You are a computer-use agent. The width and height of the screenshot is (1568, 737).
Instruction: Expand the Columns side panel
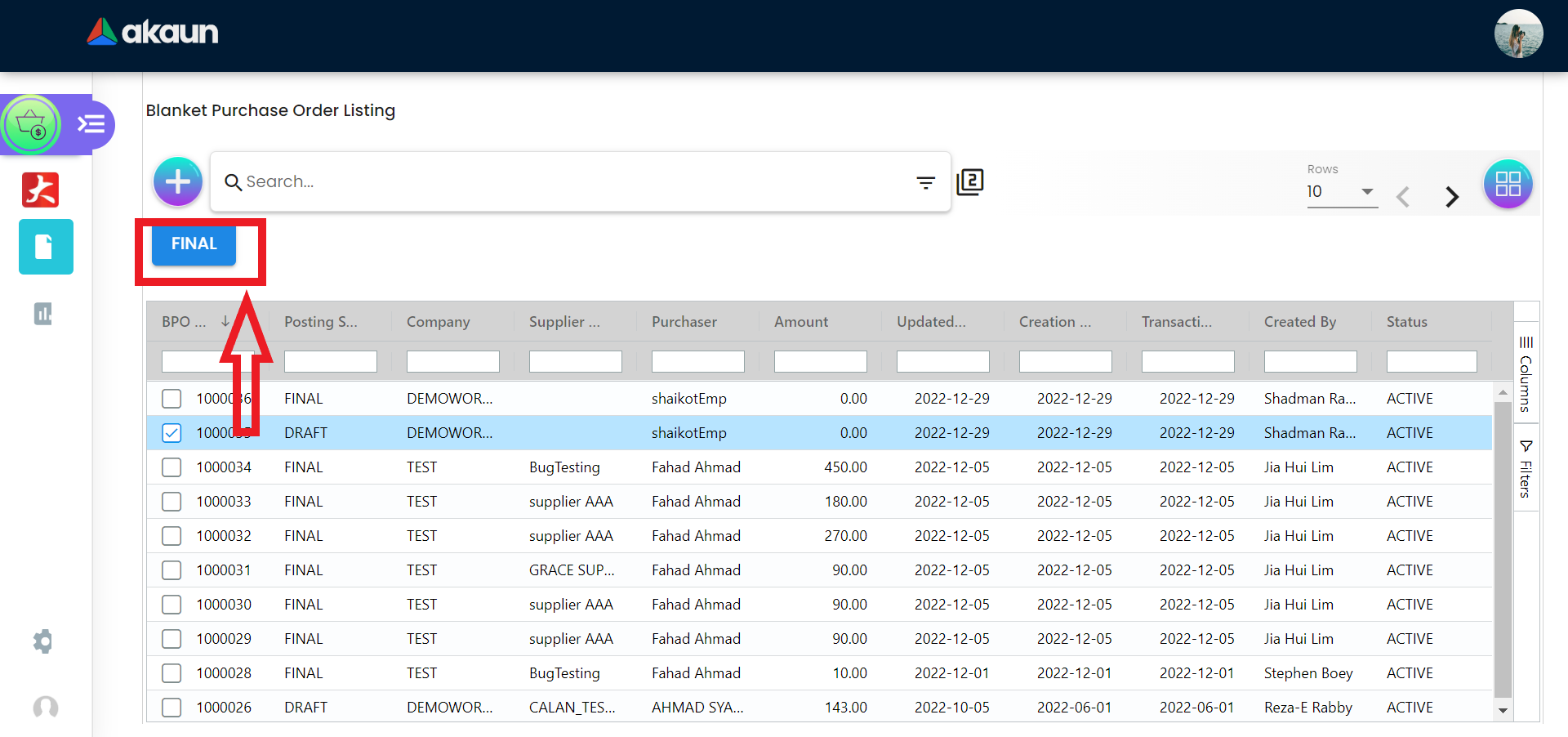pos(1526,374)
